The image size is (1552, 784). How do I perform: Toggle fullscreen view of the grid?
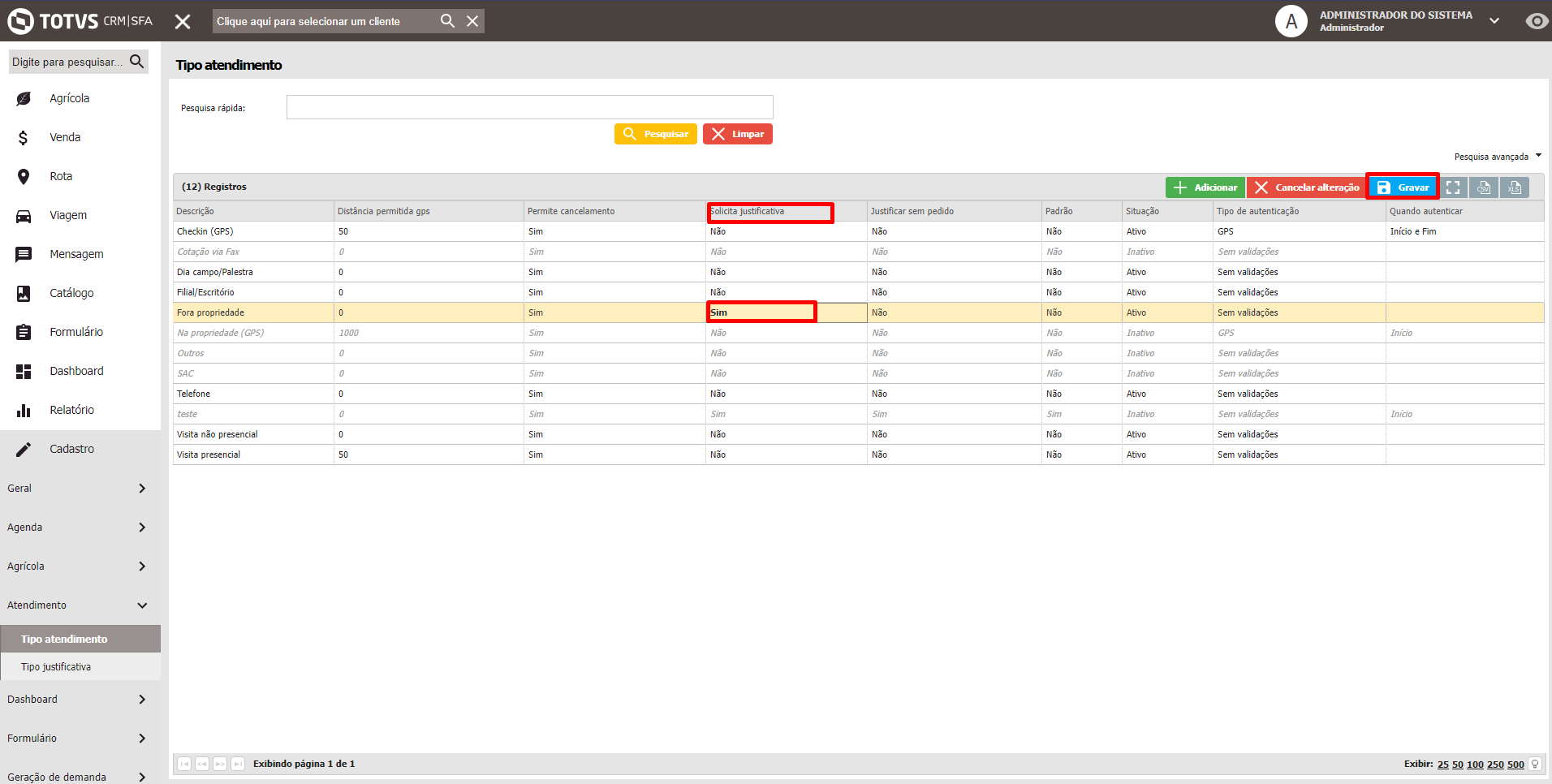(1453, 187)
